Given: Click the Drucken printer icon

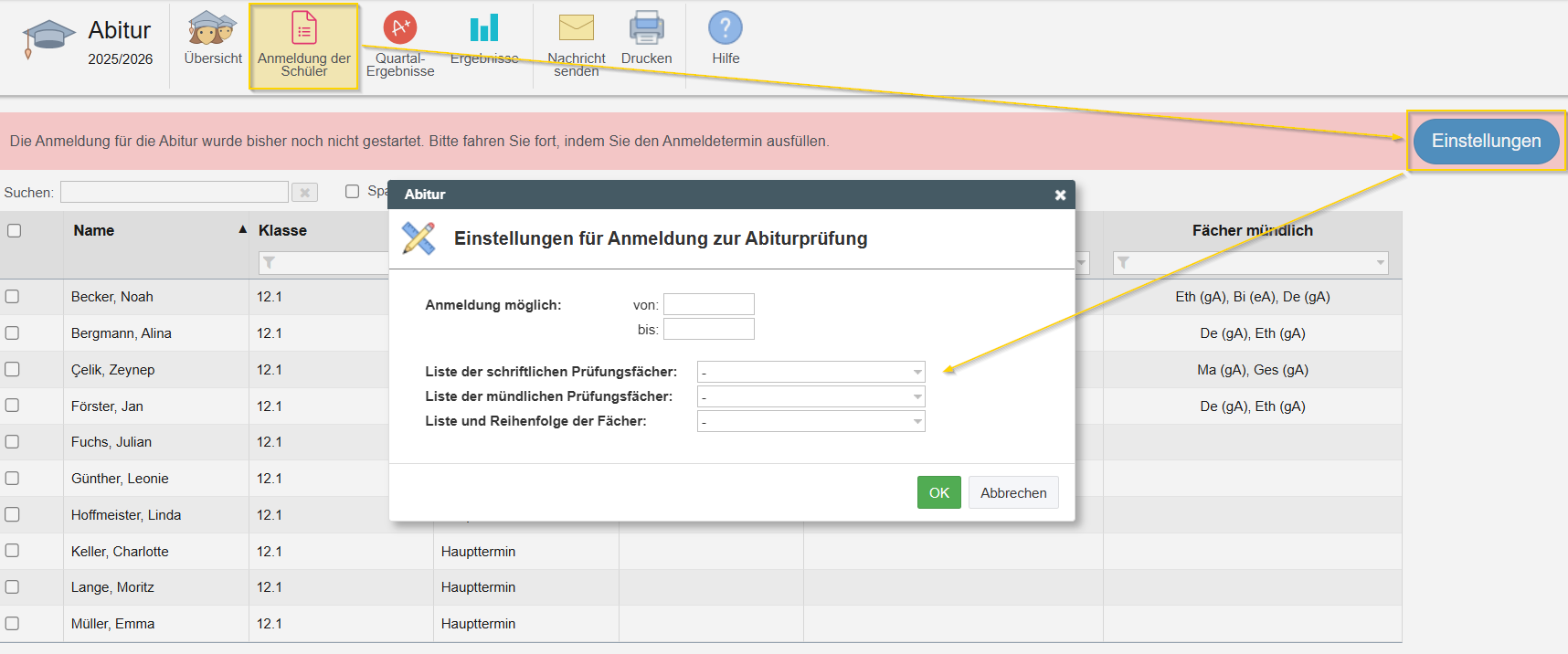Looking at the screenshot, I should (646, 28).
